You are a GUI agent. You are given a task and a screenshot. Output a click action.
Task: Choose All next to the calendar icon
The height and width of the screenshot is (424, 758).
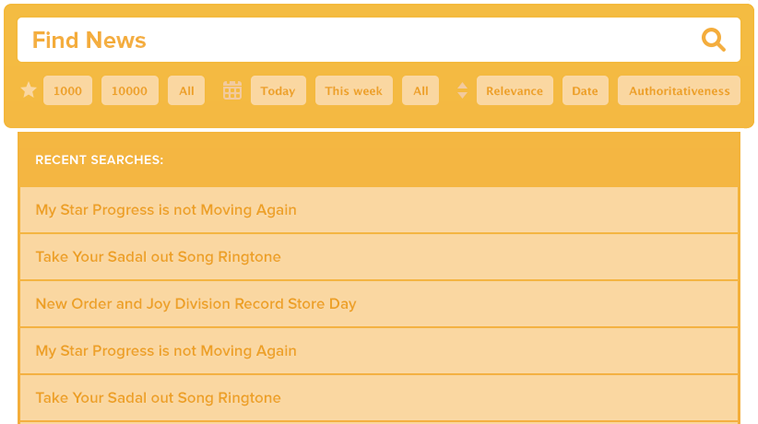pos(421,91)
